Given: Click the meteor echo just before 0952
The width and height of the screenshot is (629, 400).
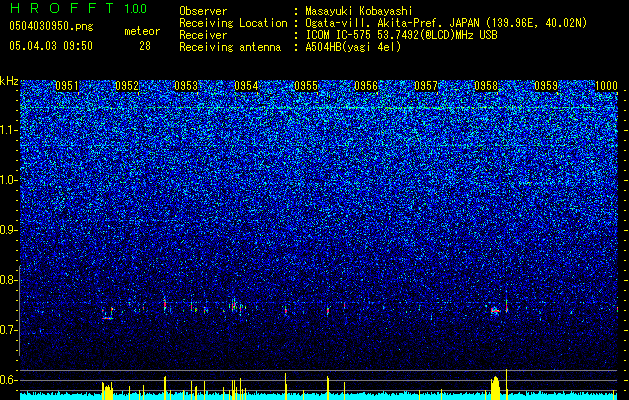Looking at the screenshot, I should (x=108, y=314).
